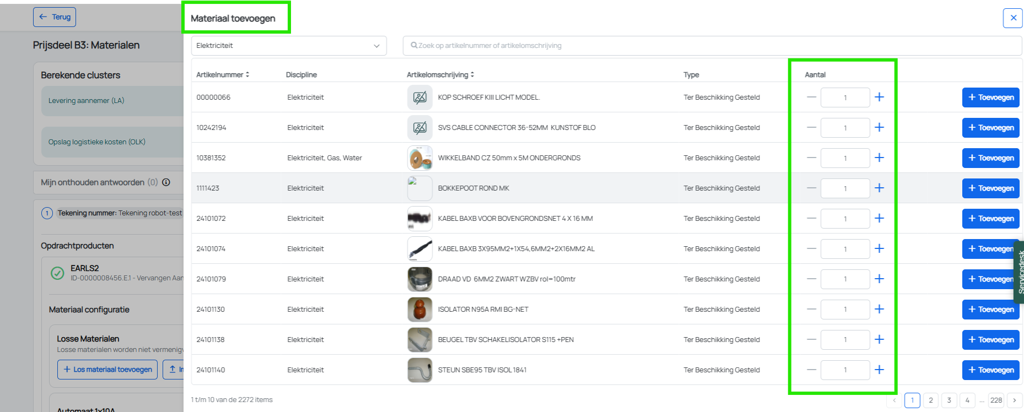Jump to last page 228

coord(996,400)
